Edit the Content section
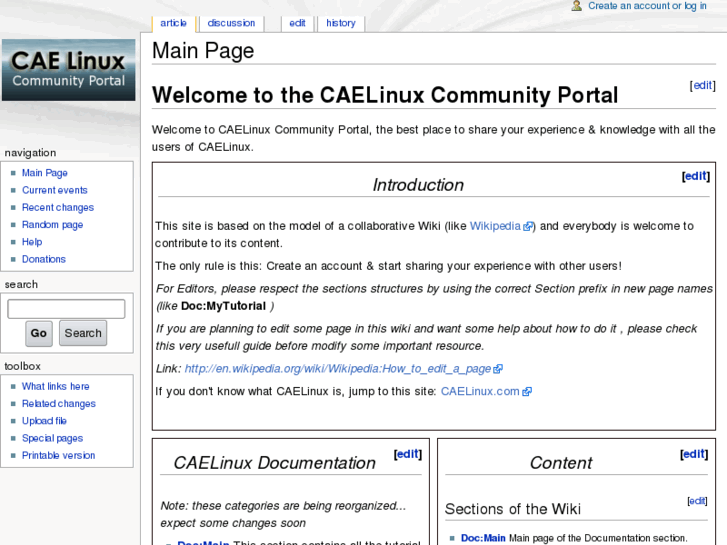 point(694,454)
